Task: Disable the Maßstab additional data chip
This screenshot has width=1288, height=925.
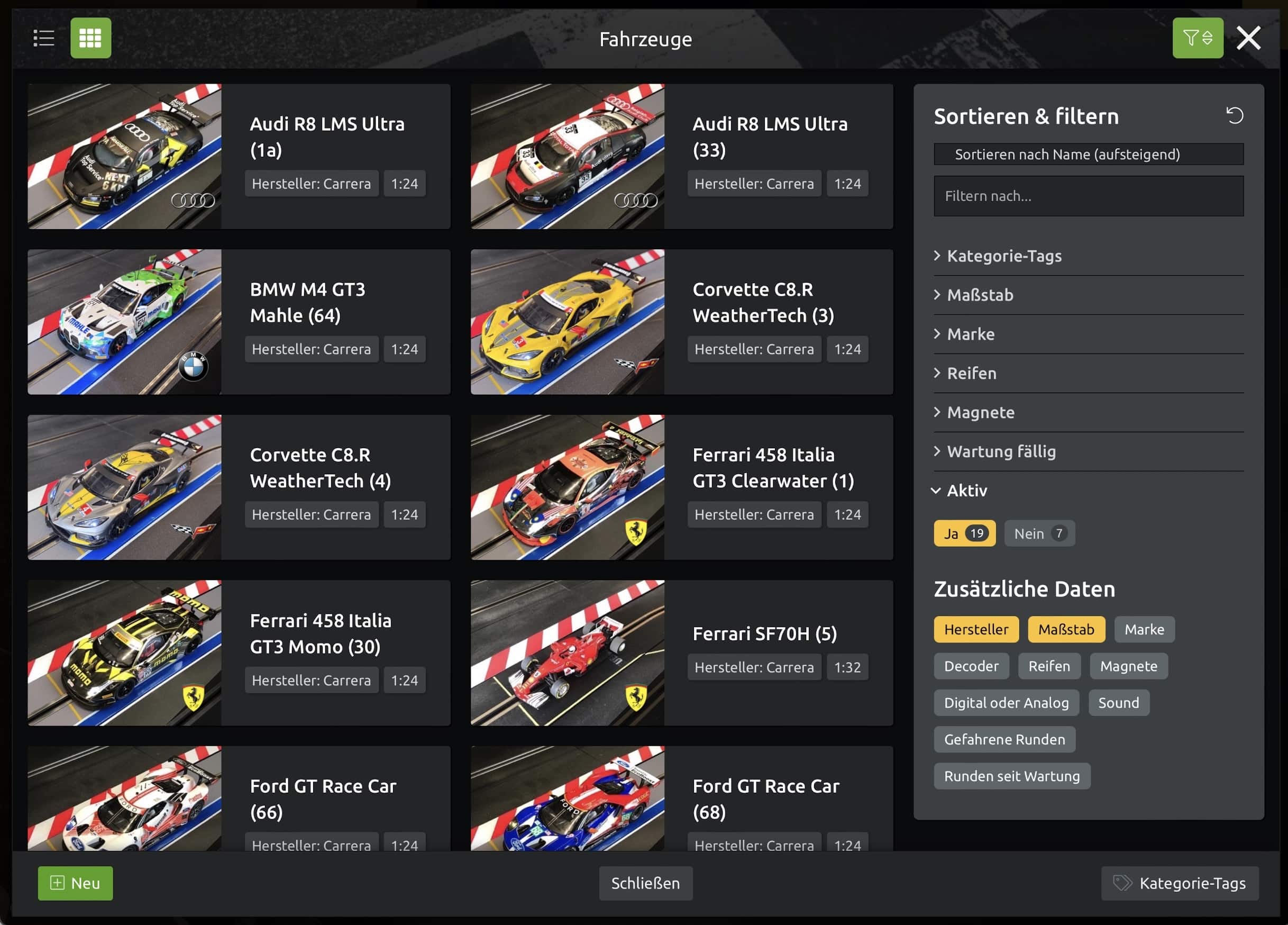Action: pyautogui.click(x=1066, y=630)
